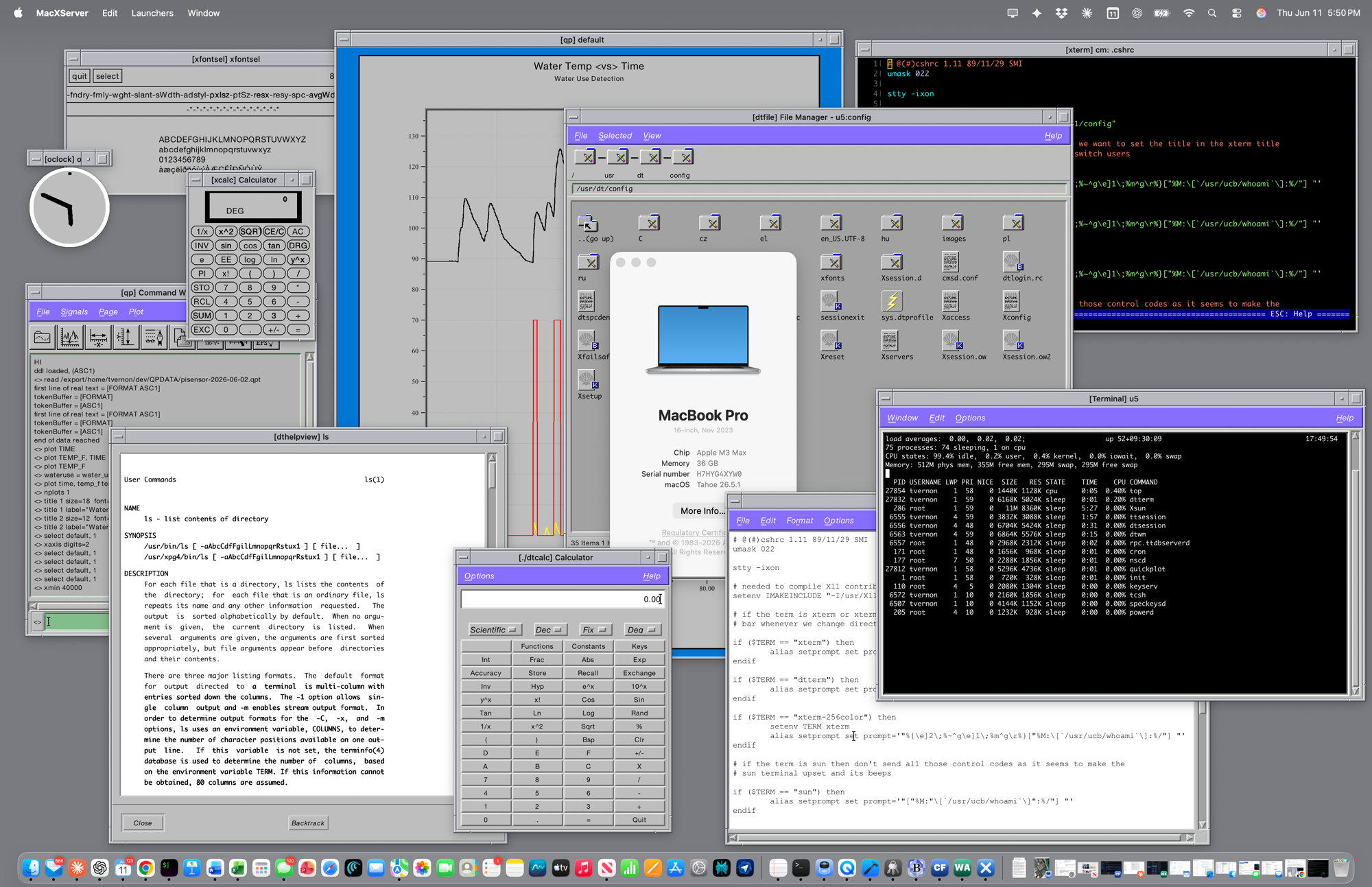Click the X-axis range icon in qp toolbar

pos(98,337)
